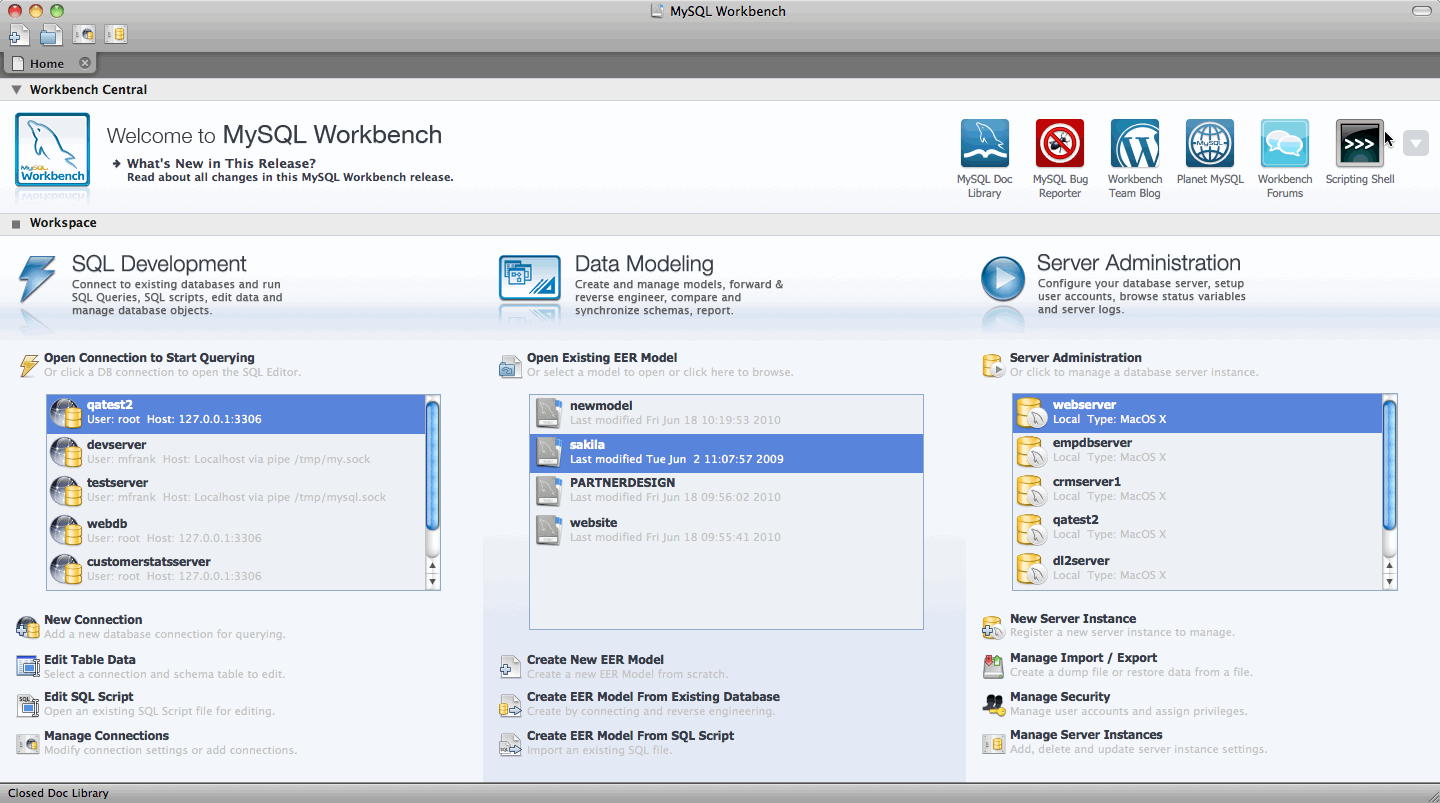Select the qatest2 connection in SQL Development list
Image resolution: width=1440 pixels, height=803 pixels.
236,412
